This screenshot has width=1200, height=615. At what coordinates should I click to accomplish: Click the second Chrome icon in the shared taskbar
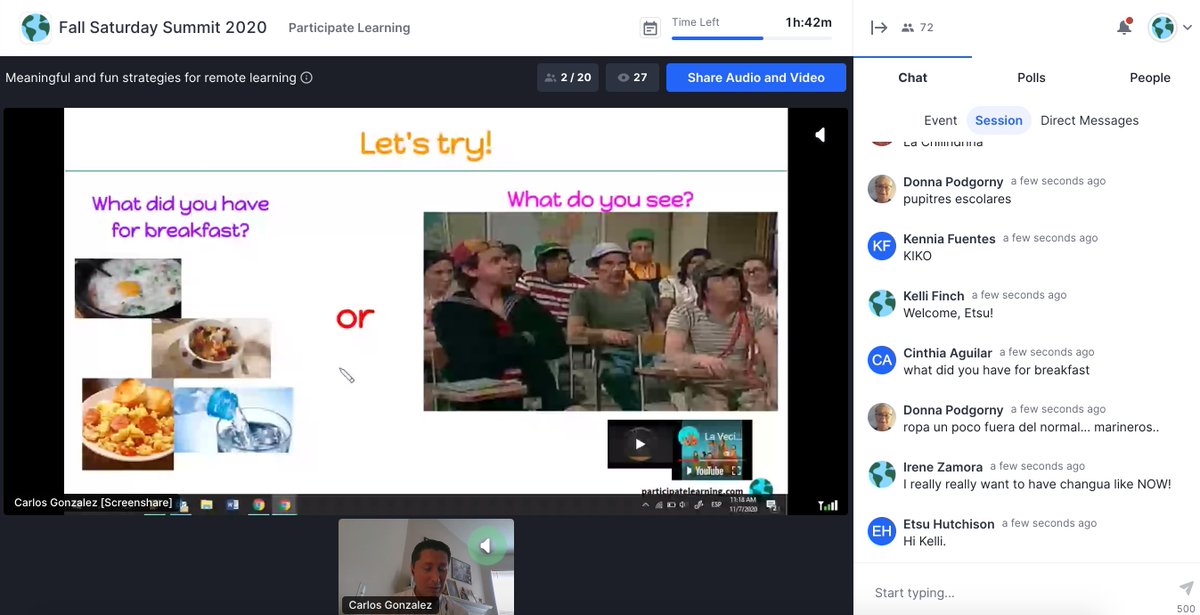point(285,505)
